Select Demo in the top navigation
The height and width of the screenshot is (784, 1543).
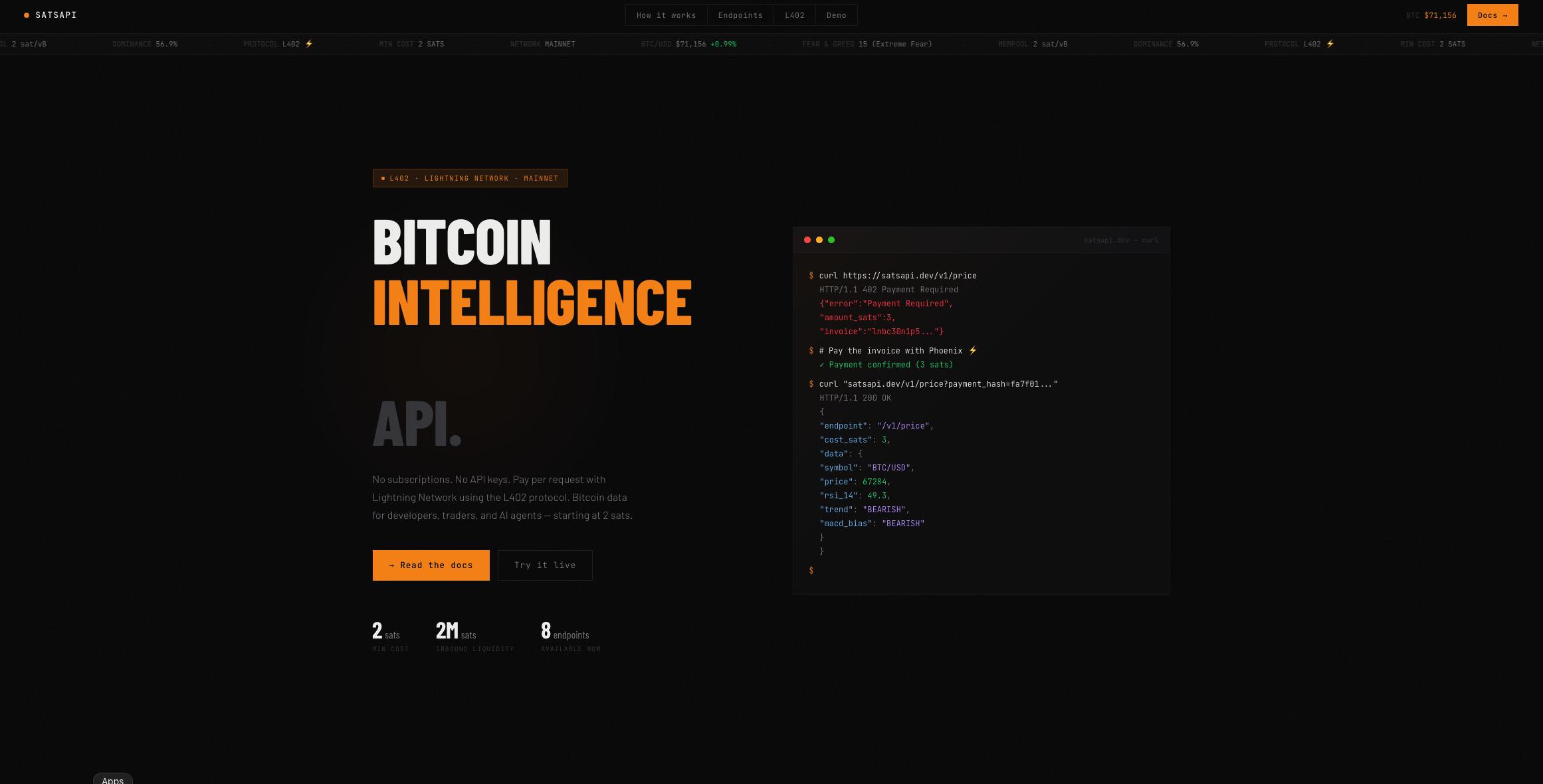(837, 15)
